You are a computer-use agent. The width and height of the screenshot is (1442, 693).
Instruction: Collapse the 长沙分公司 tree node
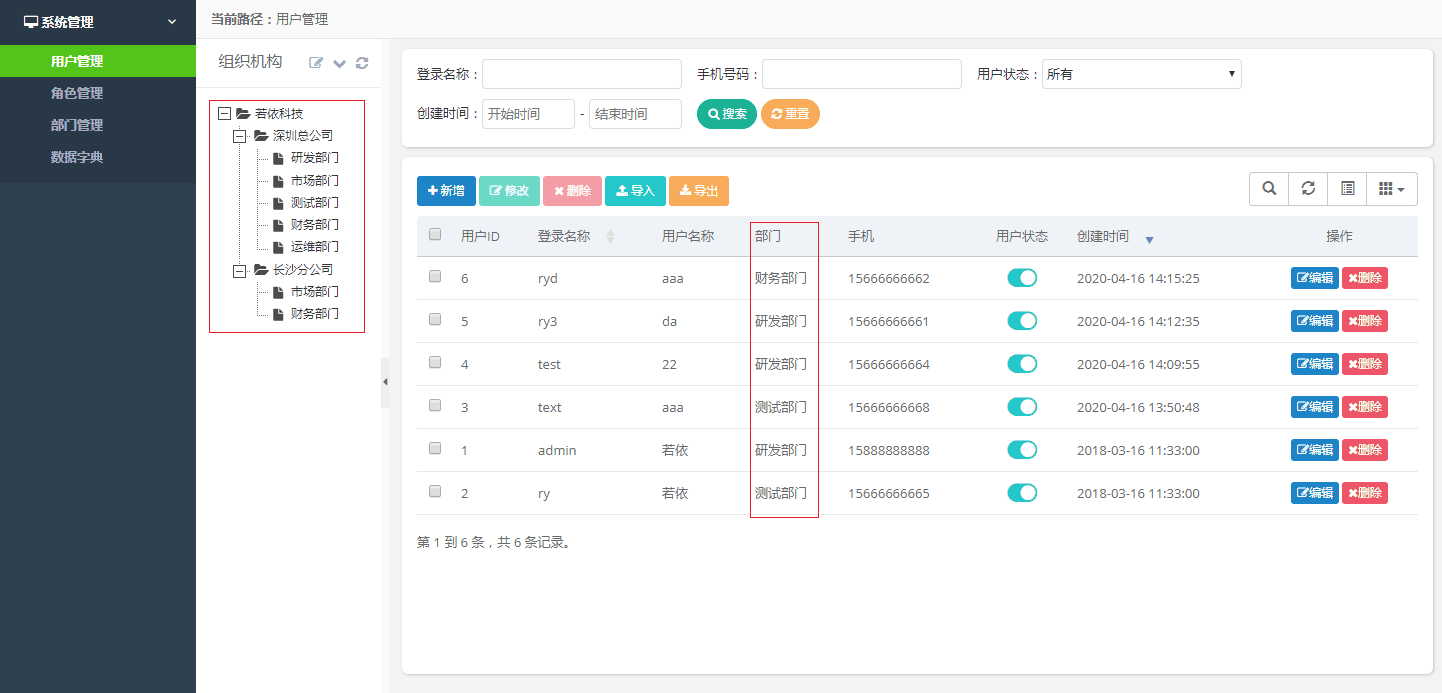(x=240, y=270)
